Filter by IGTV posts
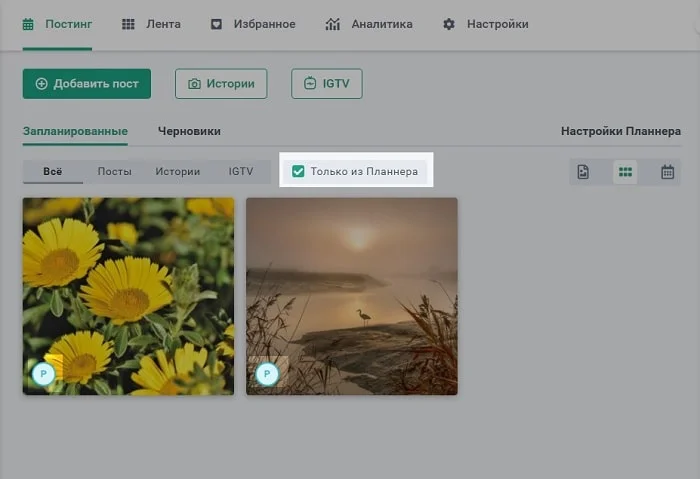The width and height of the screenshot is (700, 479). click(241, 171)
